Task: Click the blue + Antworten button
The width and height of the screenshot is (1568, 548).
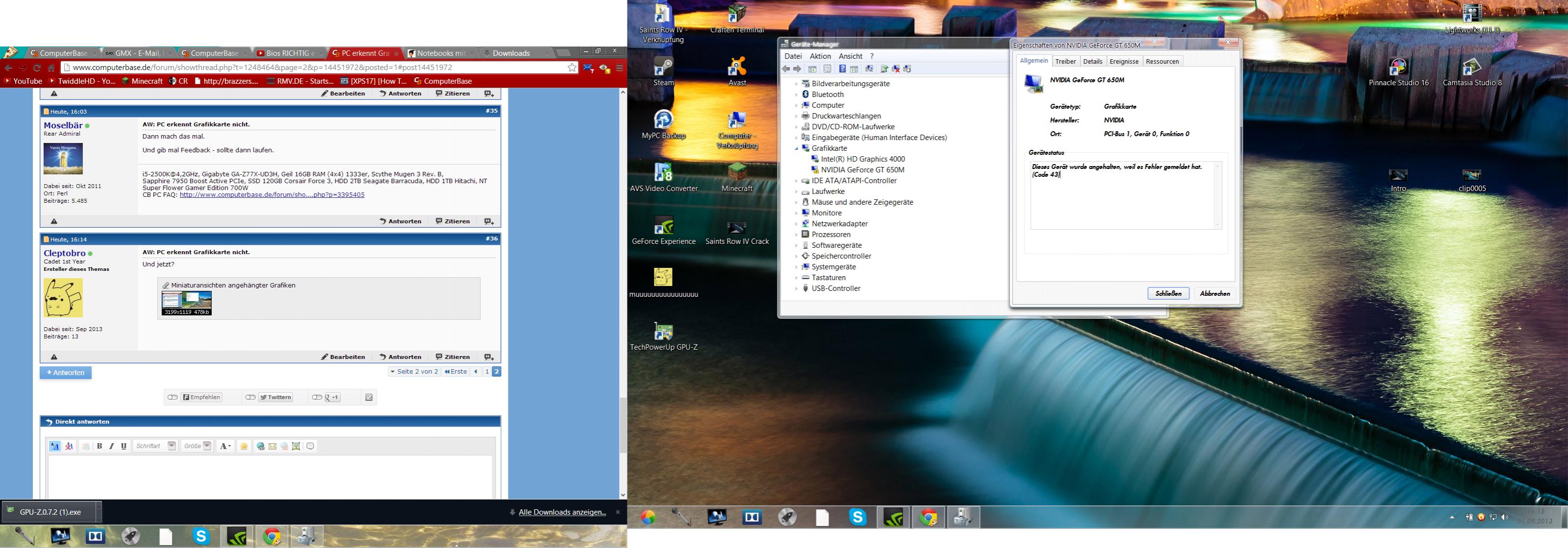Action: [66, 372]
